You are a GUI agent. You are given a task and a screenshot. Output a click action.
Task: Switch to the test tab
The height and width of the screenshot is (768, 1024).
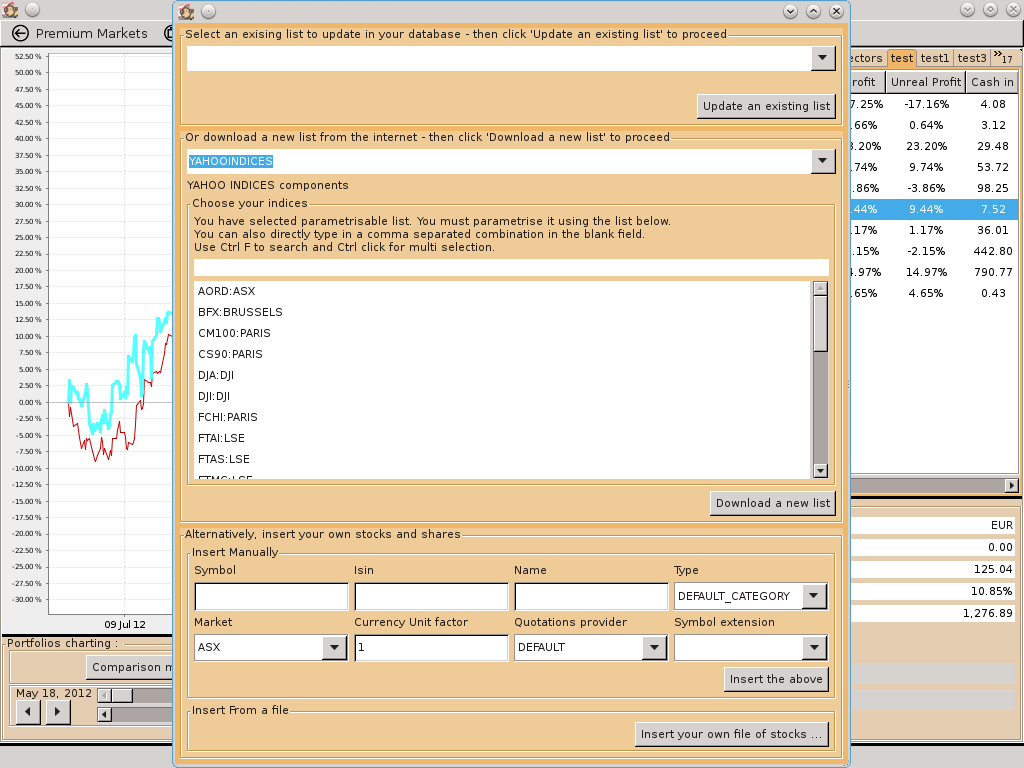point(902,58)
